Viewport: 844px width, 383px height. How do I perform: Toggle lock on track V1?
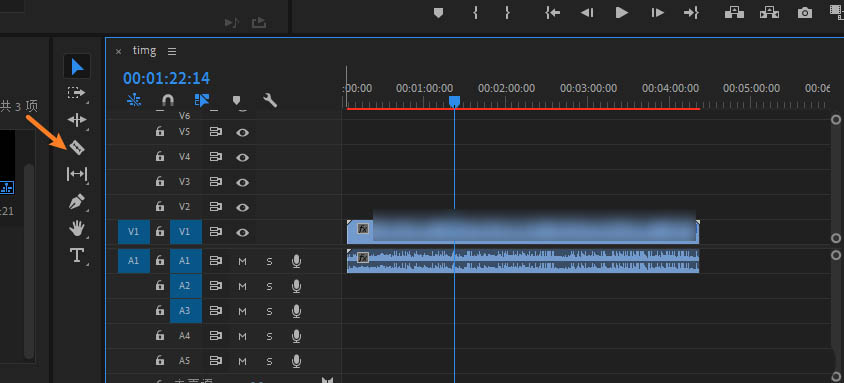(159, 232)
